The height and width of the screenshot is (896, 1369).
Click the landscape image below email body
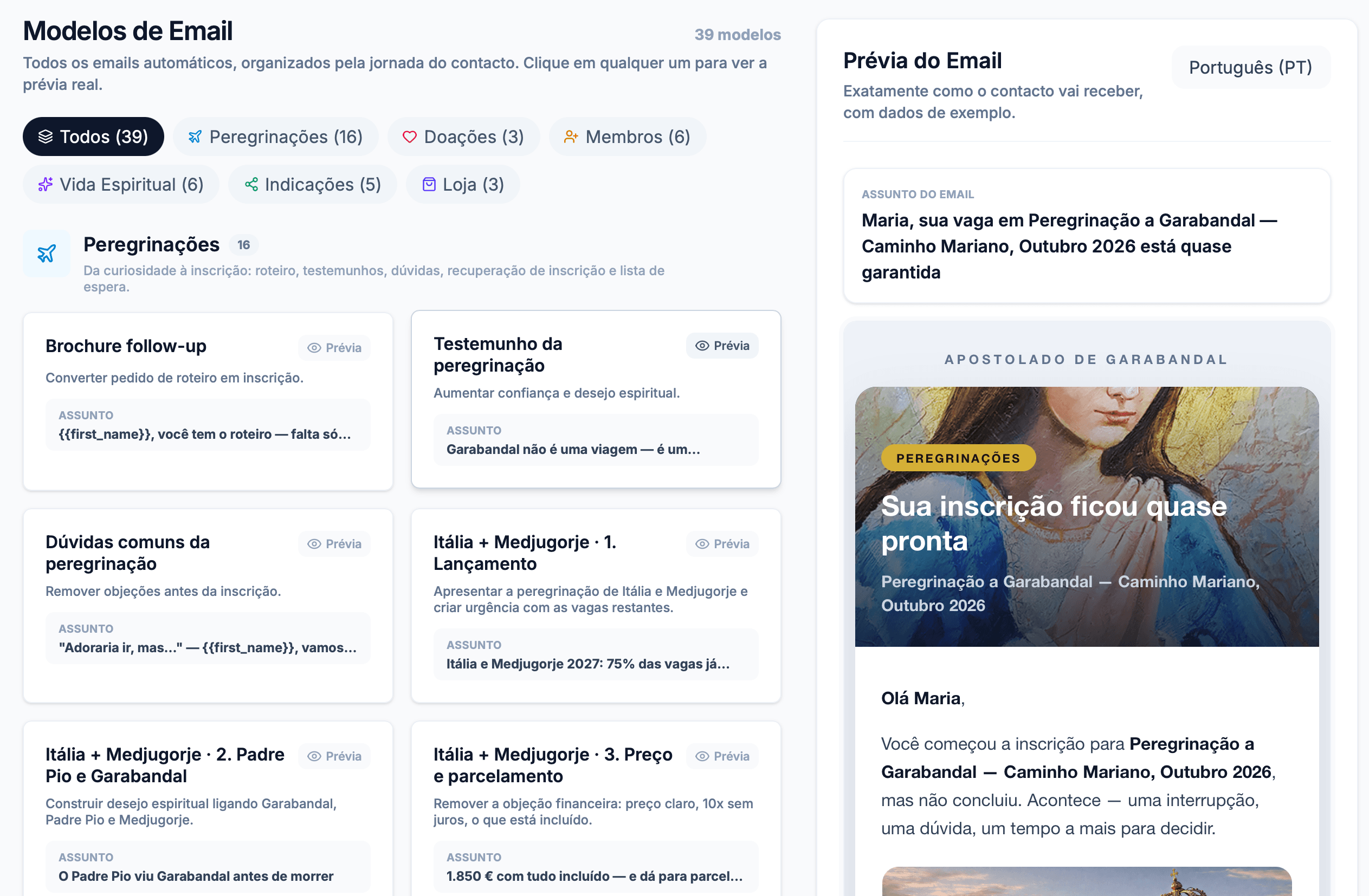(1087, 881)
